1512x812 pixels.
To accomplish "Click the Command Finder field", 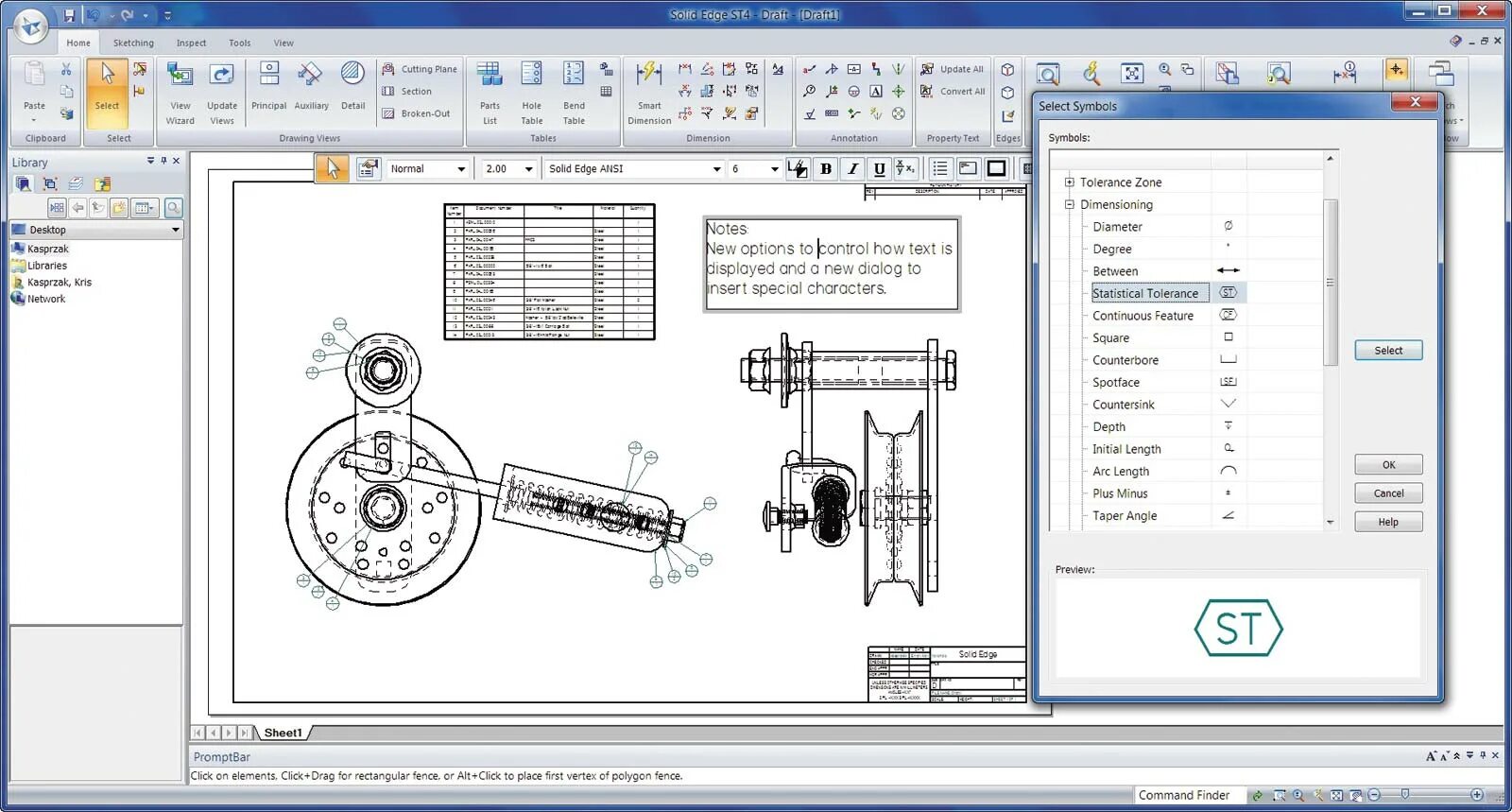I will pos(1189,795).
